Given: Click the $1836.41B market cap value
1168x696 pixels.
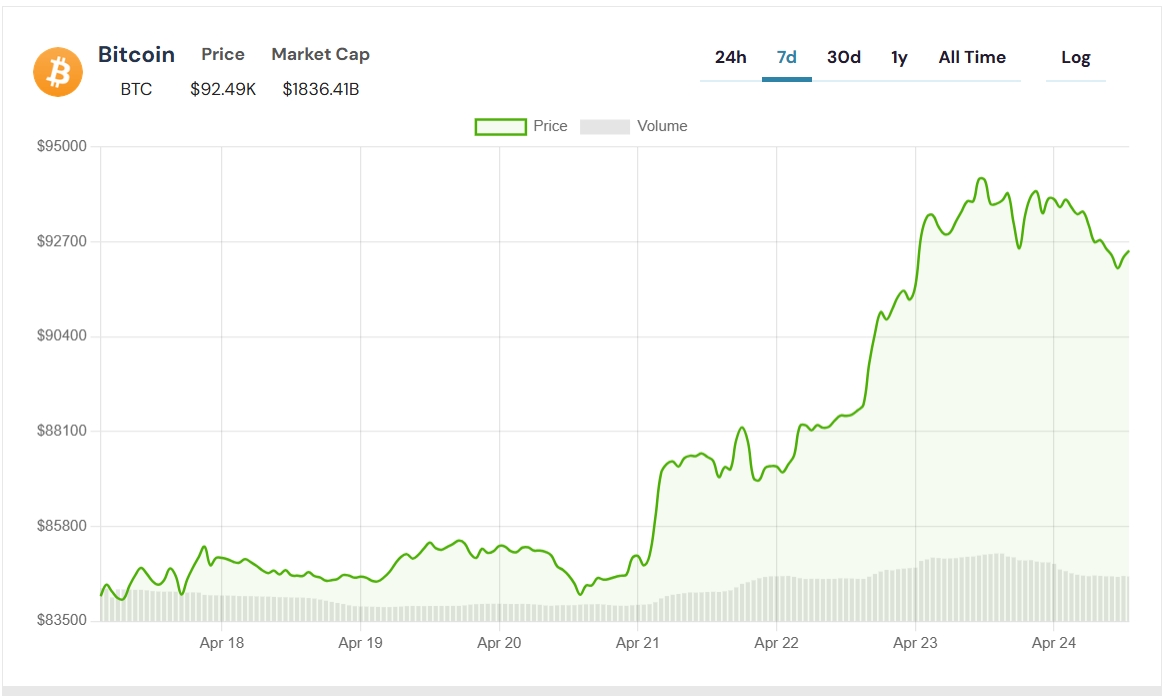Looking at the screenshot, I should coord(320,89).
